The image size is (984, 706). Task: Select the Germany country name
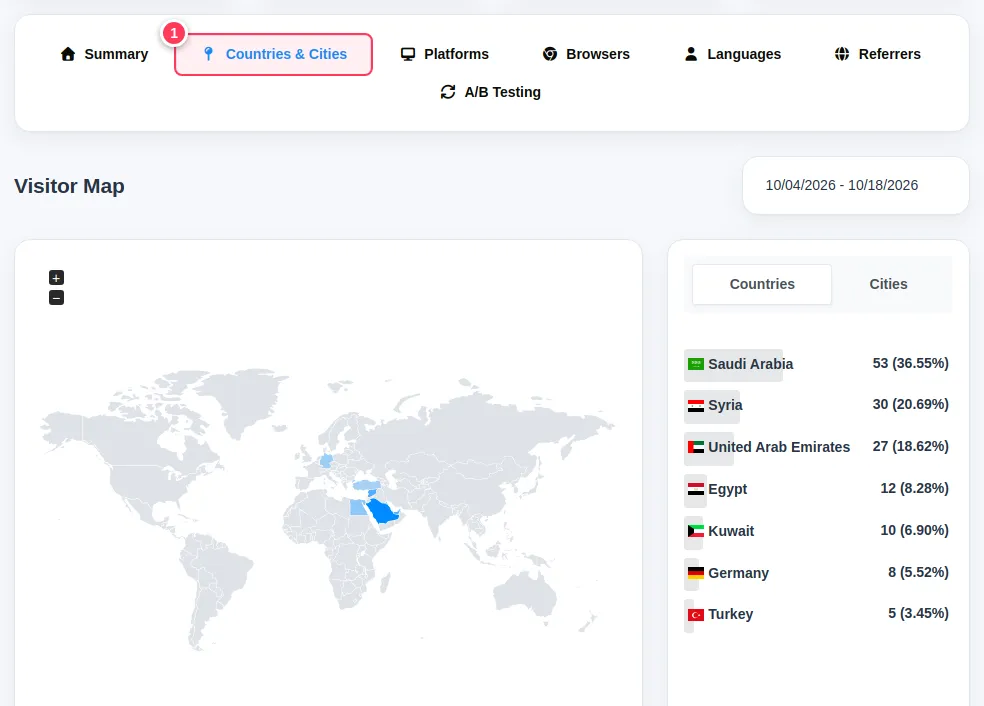[739, 573]
